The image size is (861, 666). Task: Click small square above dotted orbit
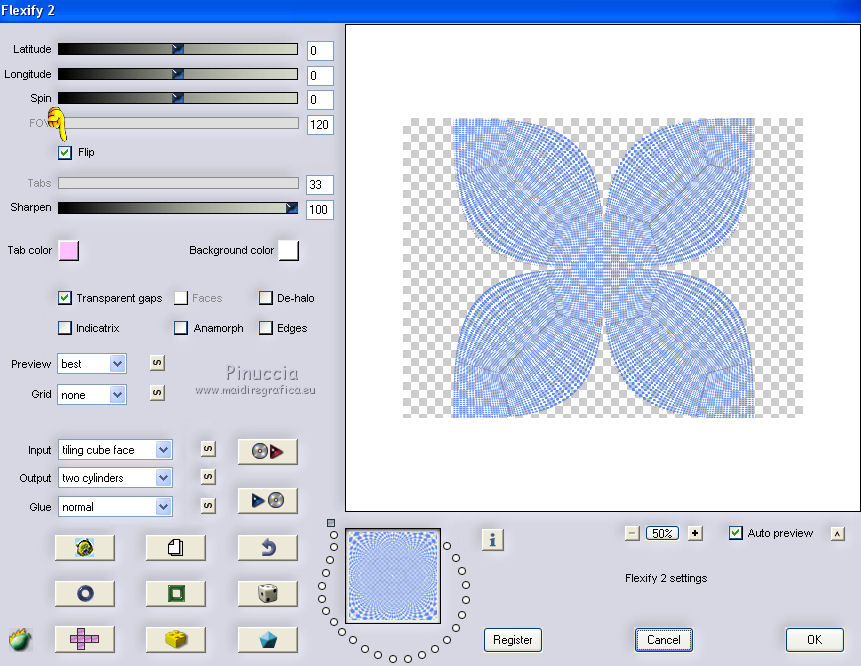(x=331, y=523)
